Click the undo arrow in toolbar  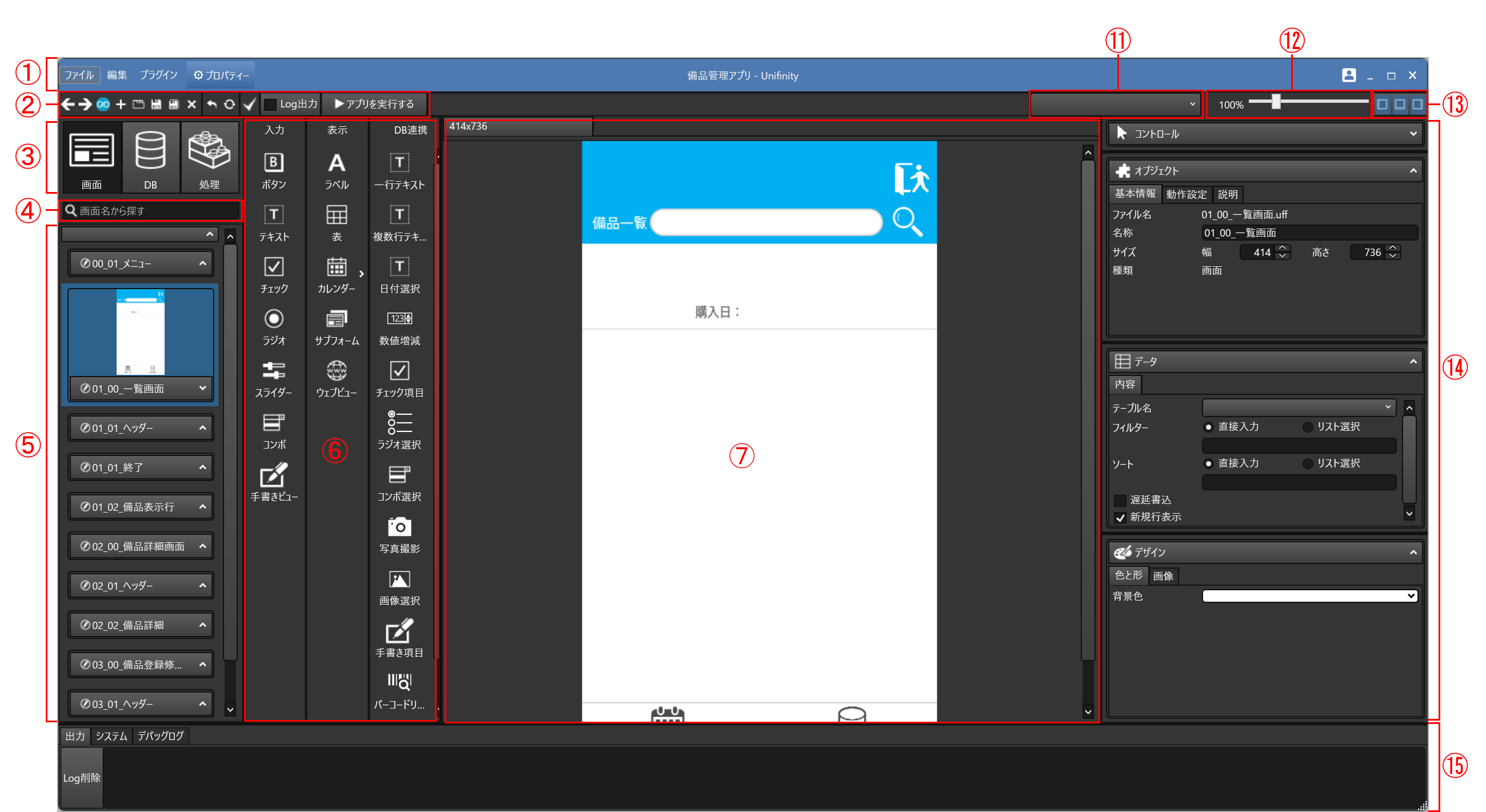211,104
